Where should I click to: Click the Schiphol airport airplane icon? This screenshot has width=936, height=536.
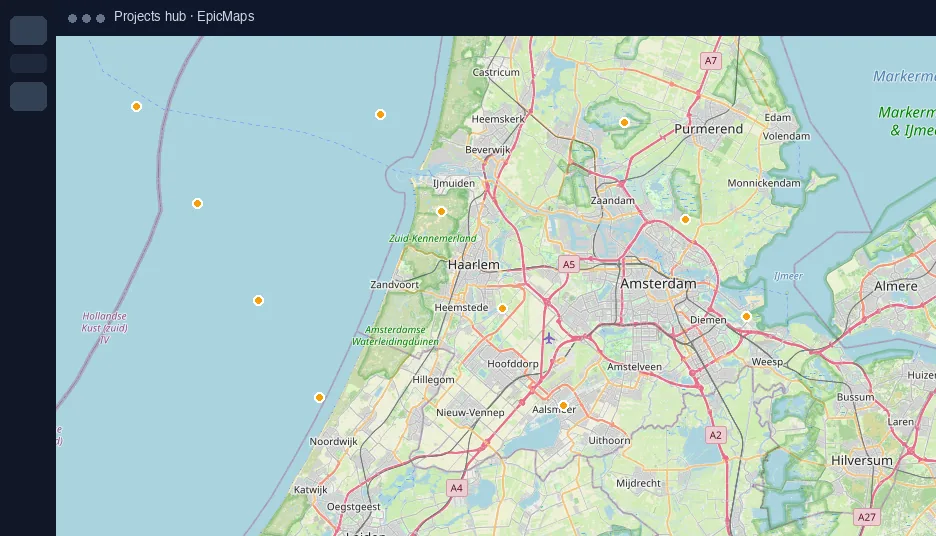(x=549, y=339)
